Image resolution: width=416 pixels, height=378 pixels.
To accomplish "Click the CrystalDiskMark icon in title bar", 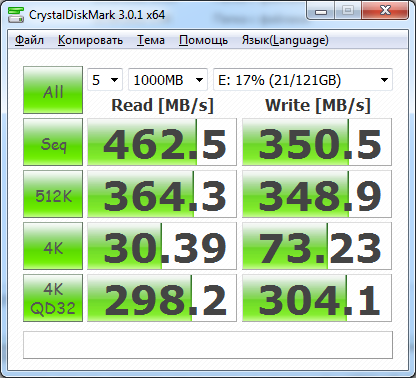I will pos(16,15).
